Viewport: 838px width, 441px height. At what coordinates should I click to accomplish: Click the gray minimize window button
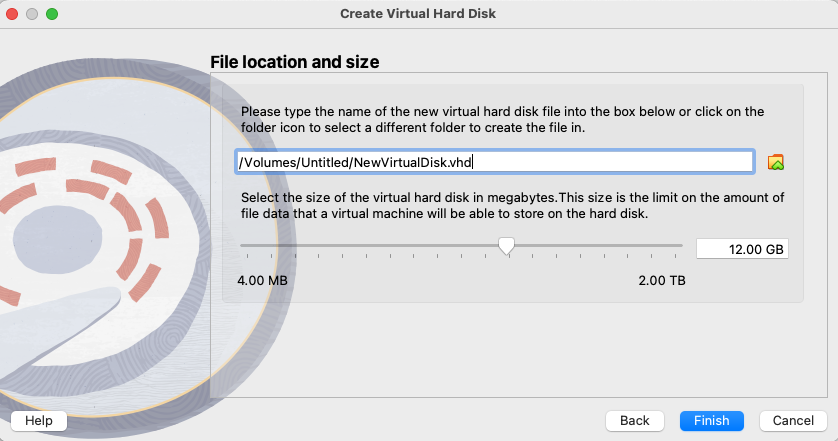tap(32, 14)
